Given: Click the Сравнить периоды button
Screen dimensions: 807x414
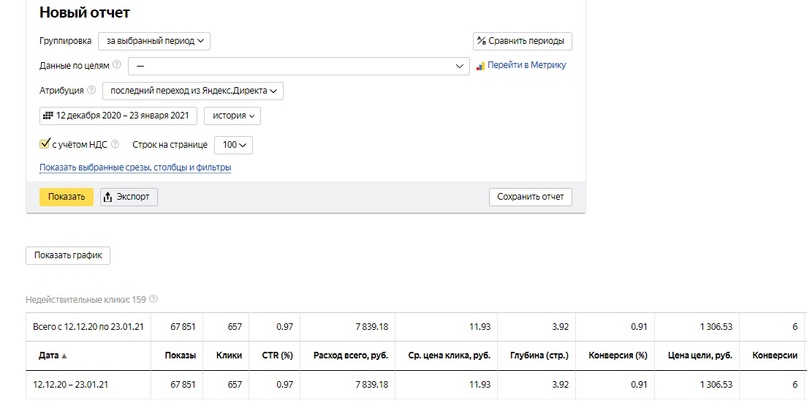Looking at the screenshot, I should (x=522, y=41).
